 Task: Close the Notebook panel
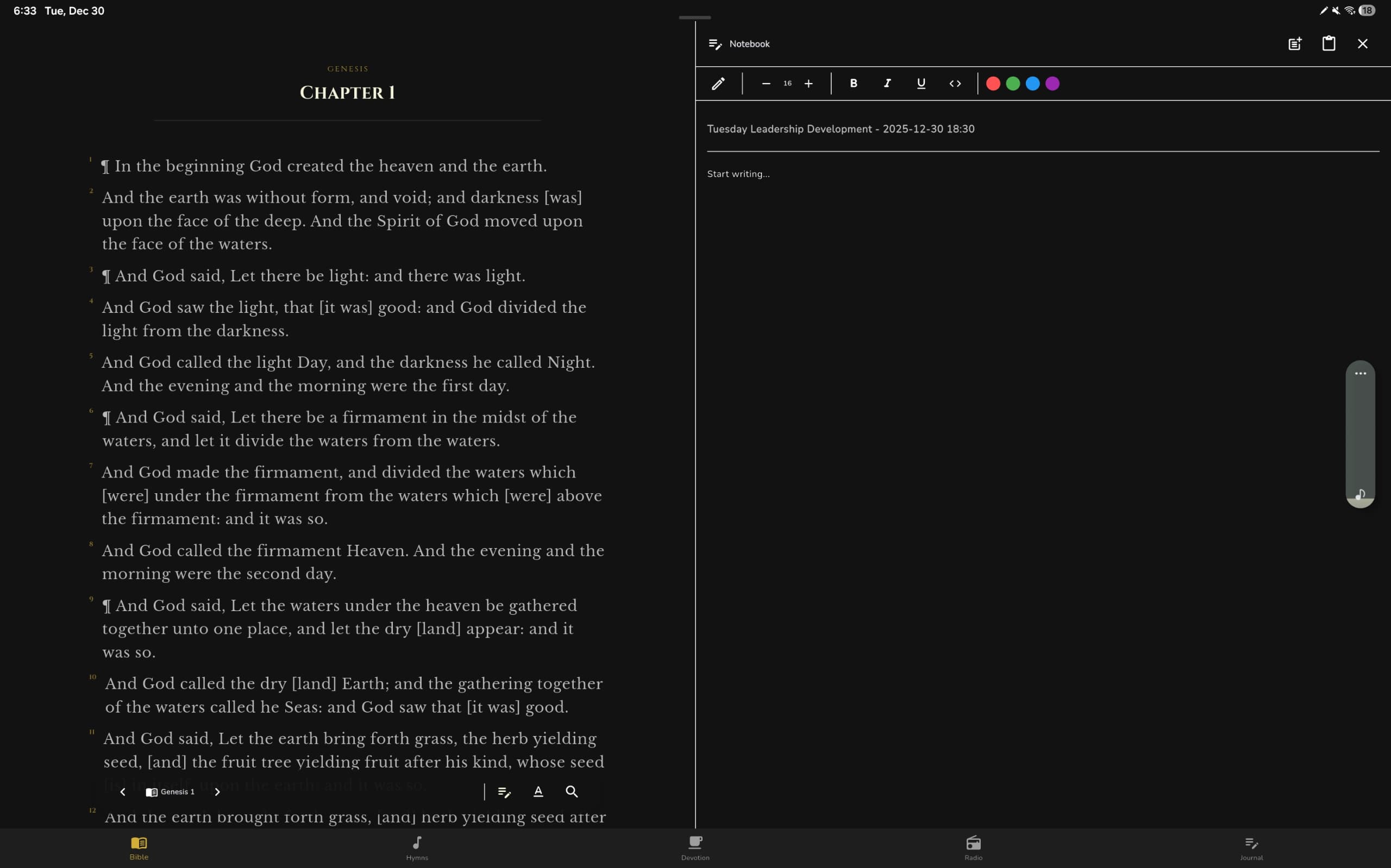pos(1362,43)
